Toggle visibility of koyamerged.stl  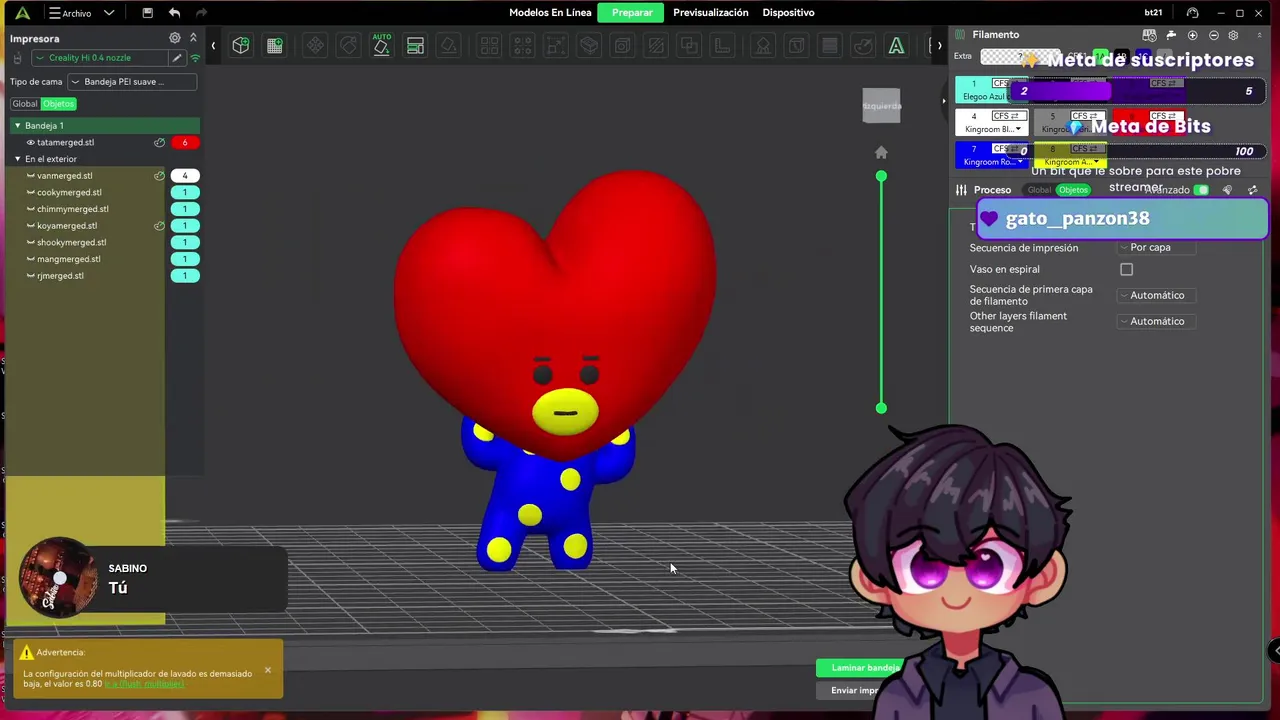point(30,226)
